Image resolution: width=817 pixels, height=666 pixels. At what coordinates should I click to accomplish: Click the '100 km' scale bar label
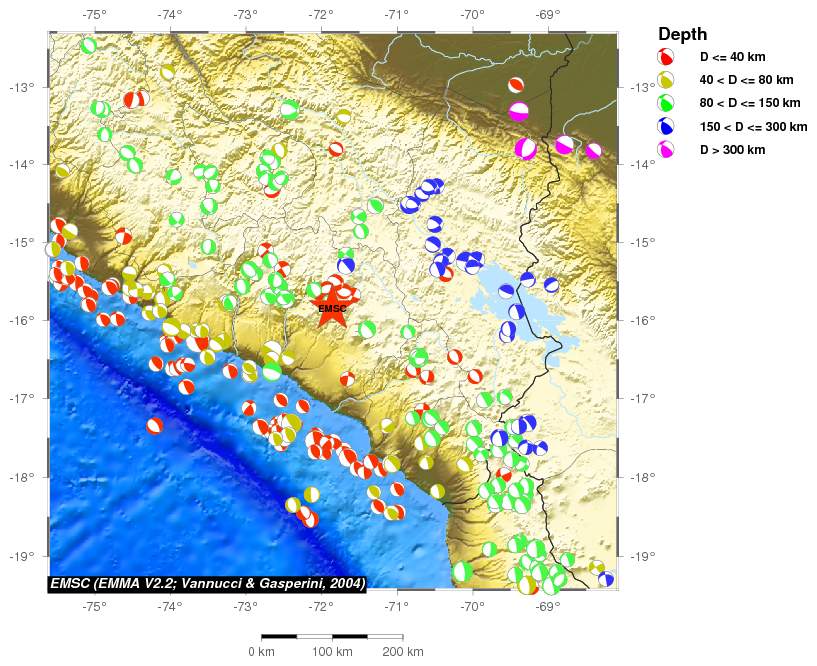[332, 652]
